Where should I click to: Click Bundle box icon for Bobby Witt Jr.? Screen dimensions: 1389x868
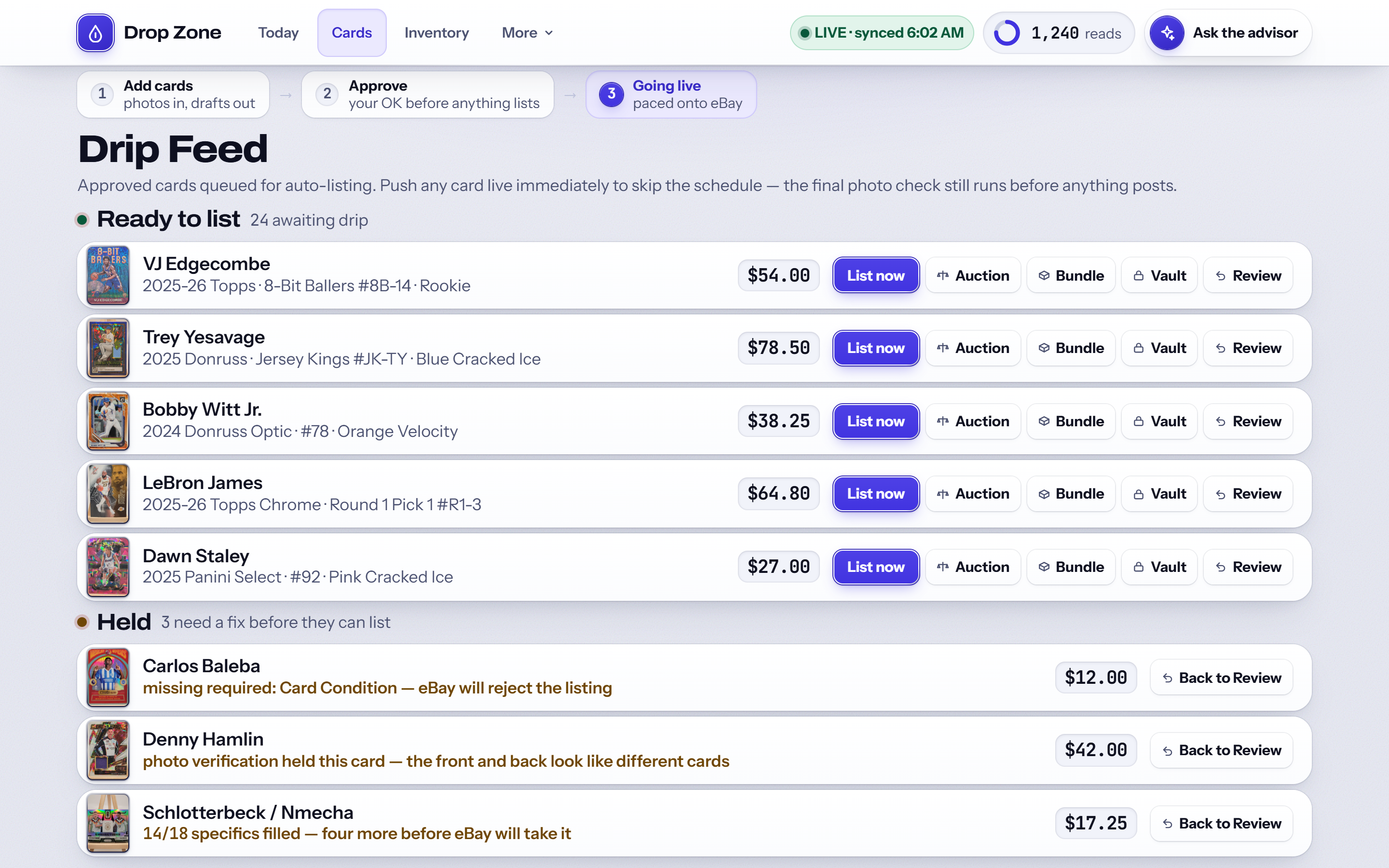click(x=1044, y=421)
